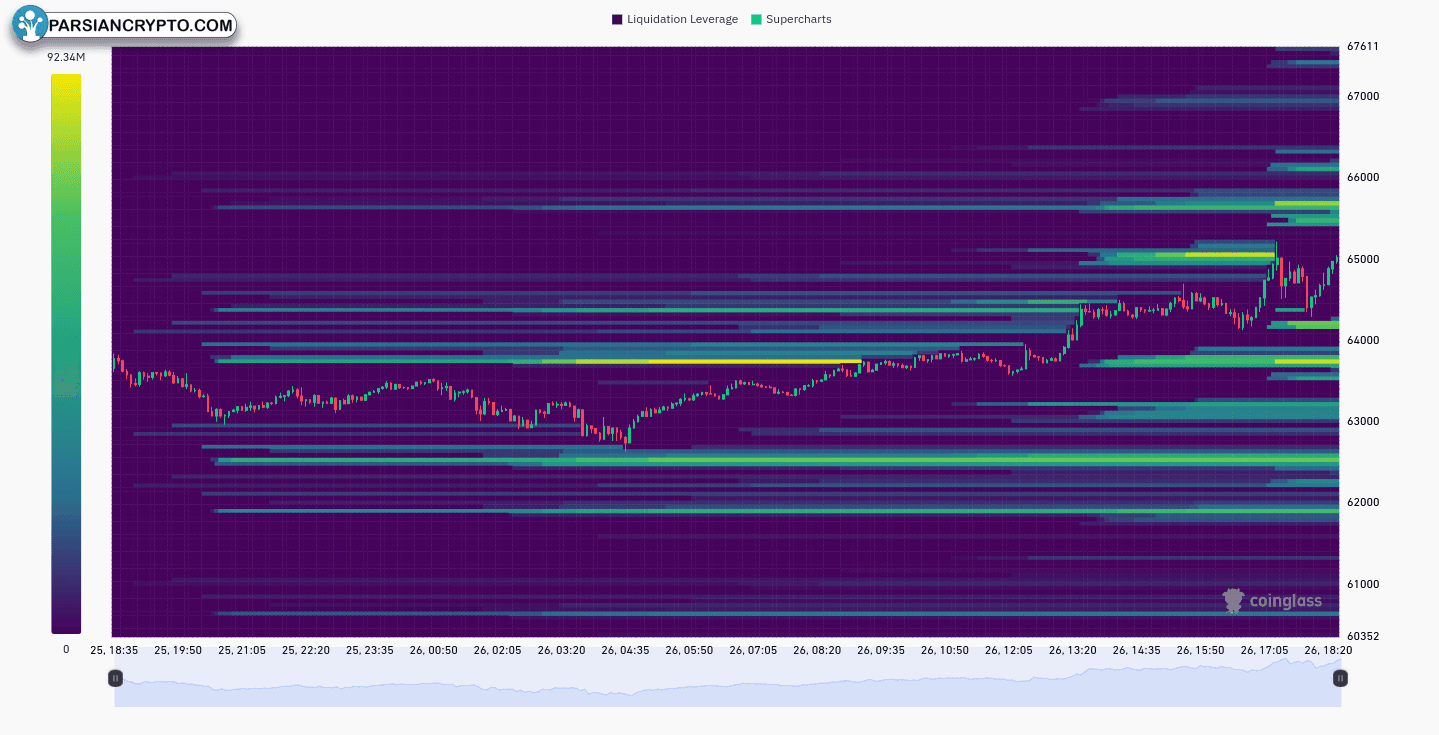Viewport: 1439px width, 735px height.
Task: Click the 25, 19:50 time label
Action: point(178,650)
